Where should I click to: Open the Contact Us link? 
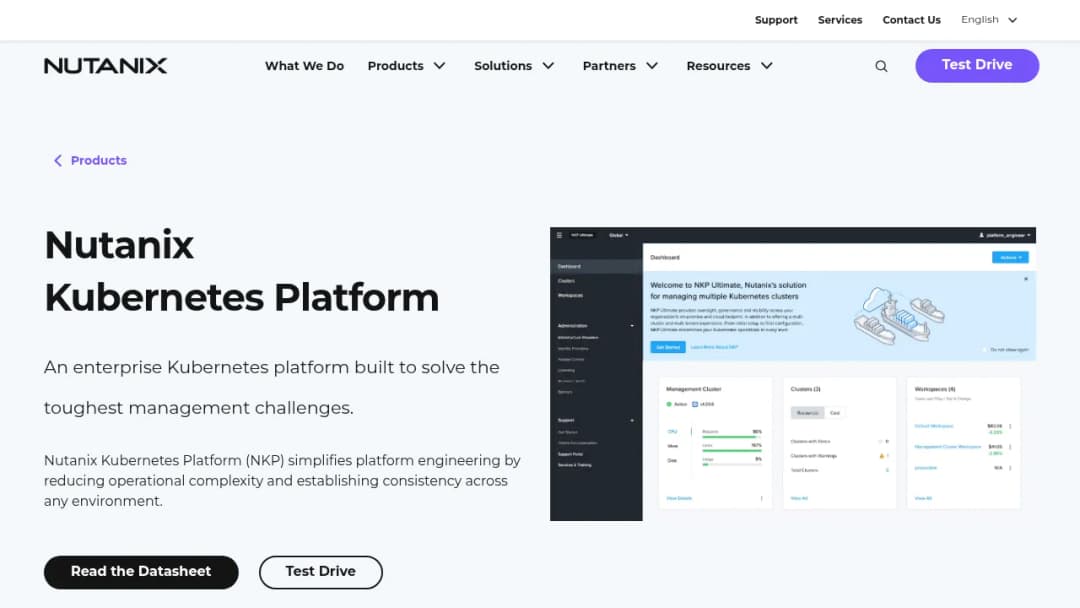[911, 20]
